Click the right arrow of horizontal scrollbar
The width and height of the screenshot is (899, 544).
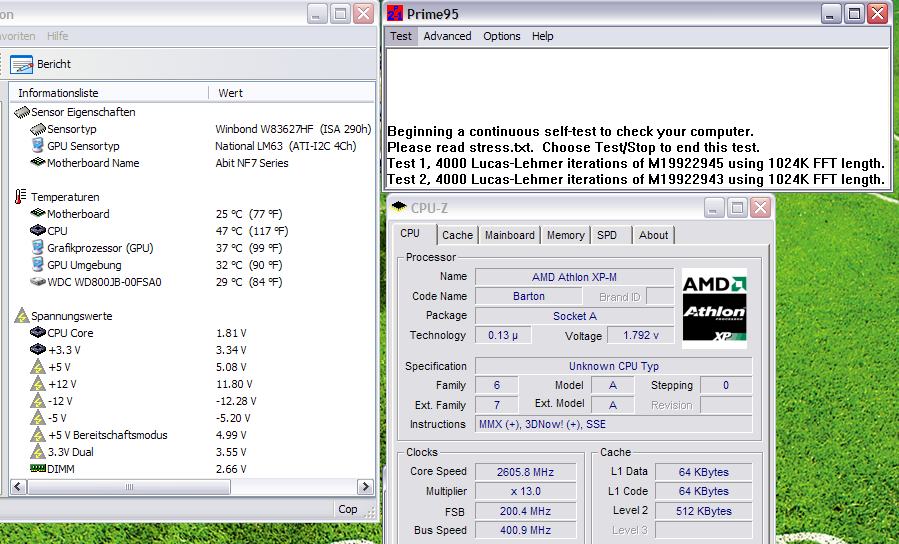[x=365, y=487]
